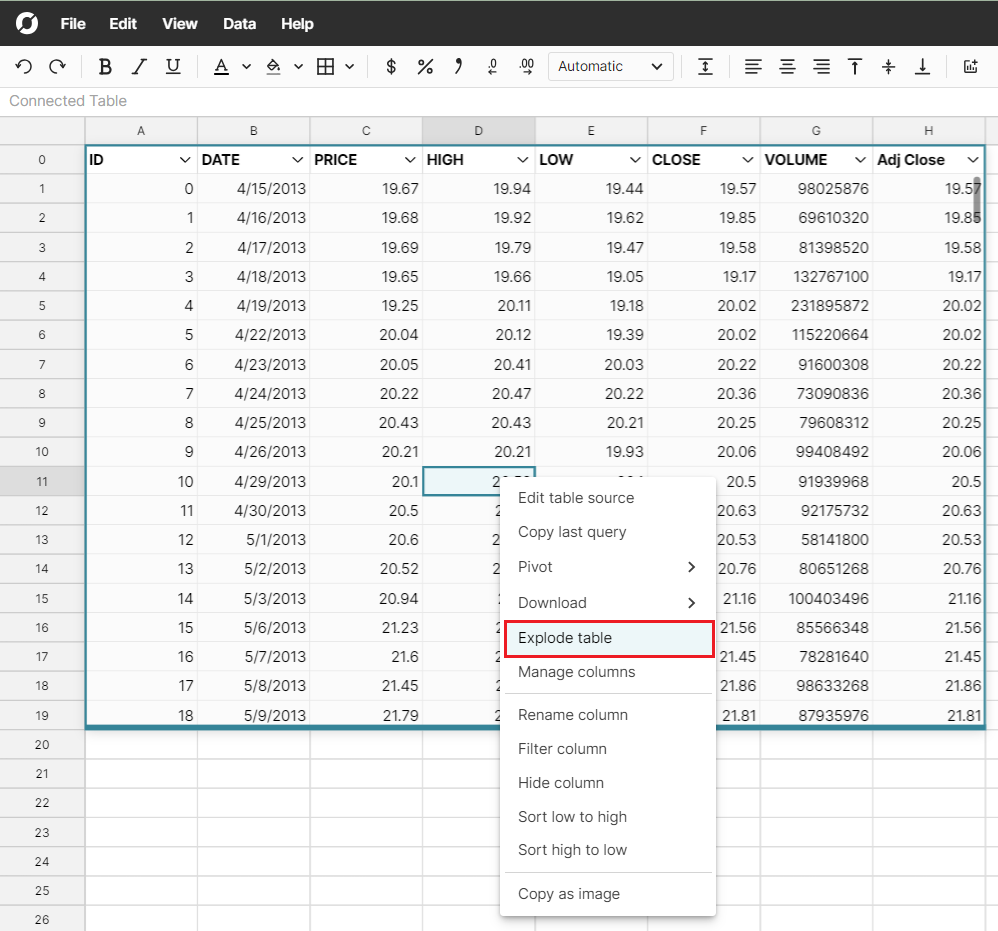The width and height of the screenshot is (998, 931).
Task: Format cells as currency
Action: coord(391,67)
